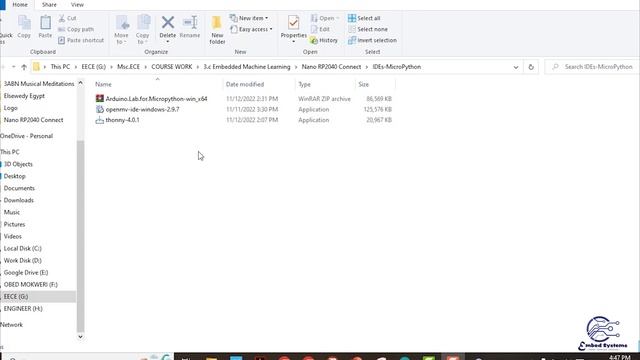Viewport: 640px width, 360px height.
Task: Open the Share ribbon tab
Action: 49,5
